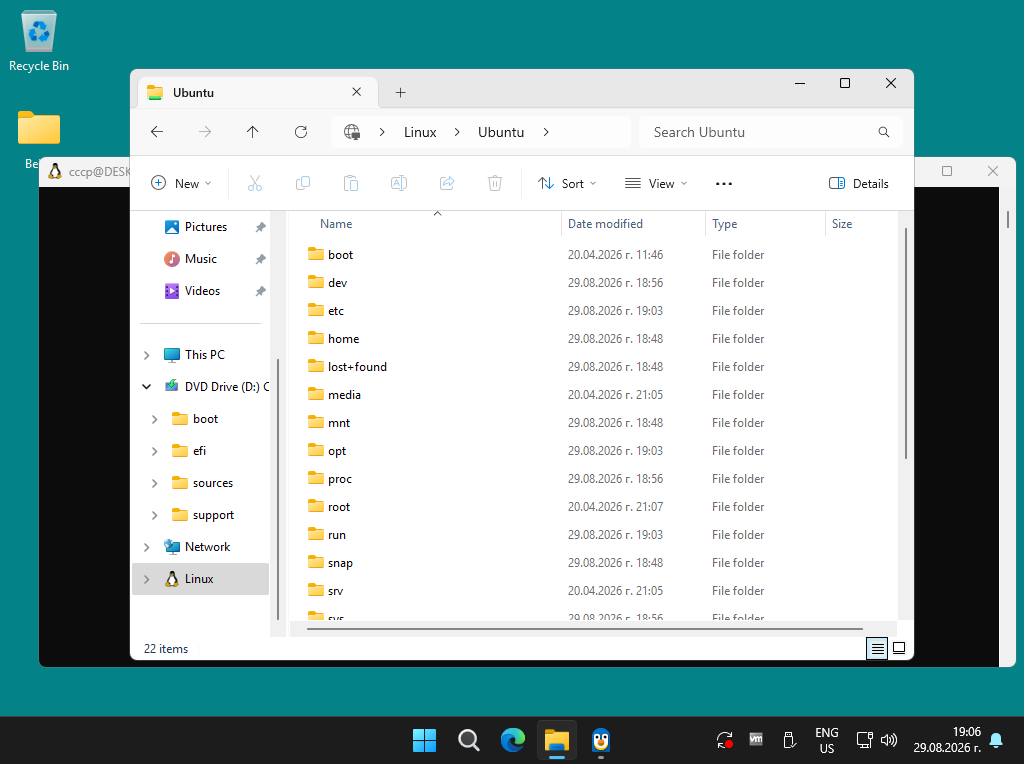This screenshot has width=1024, height=764.
Task: Refresh the Ubuntu folder view
Action: 301,132
